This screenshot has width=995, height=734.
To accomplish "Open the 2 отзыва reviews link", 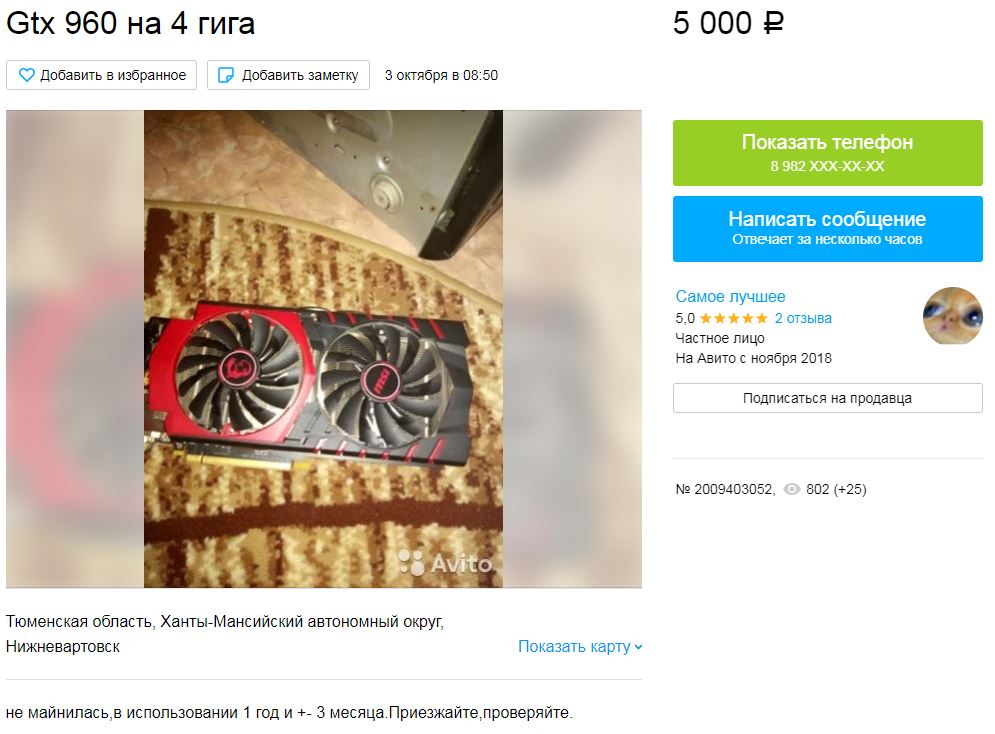I will (803, 318).
